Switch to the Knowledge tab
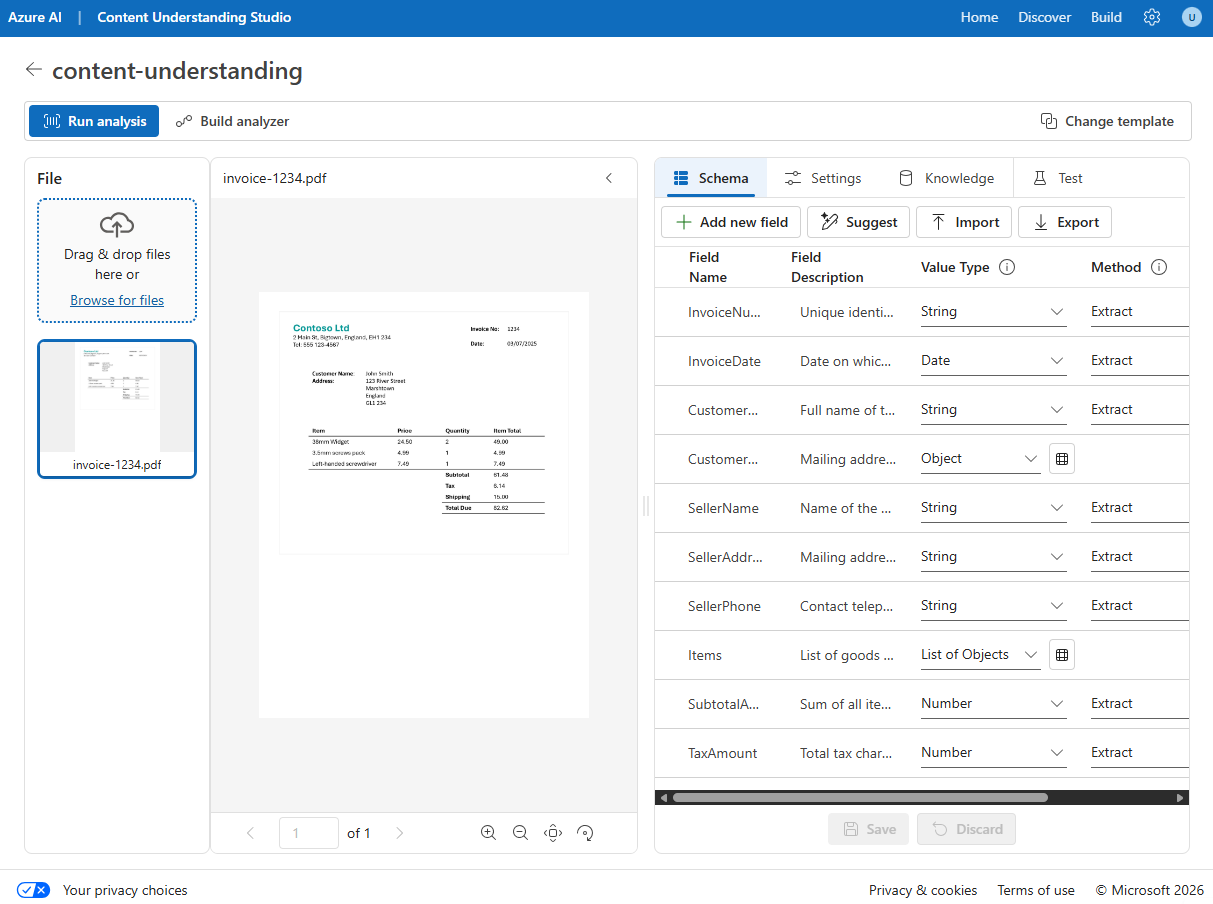This screenshot has width=1213, height=904. 946,177
